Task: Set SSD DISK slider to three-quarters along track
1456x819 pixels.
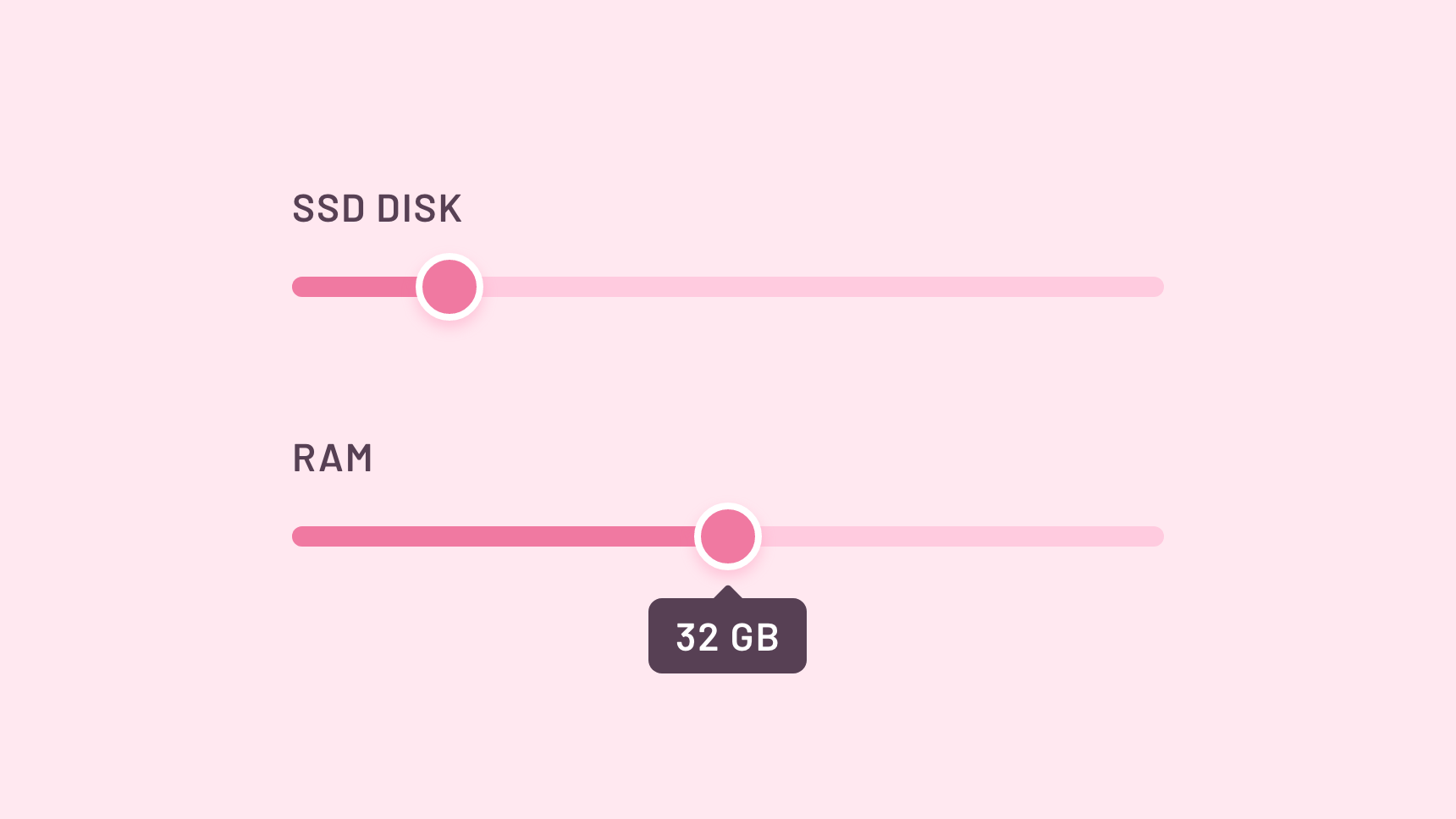Action: coord(946,287)
